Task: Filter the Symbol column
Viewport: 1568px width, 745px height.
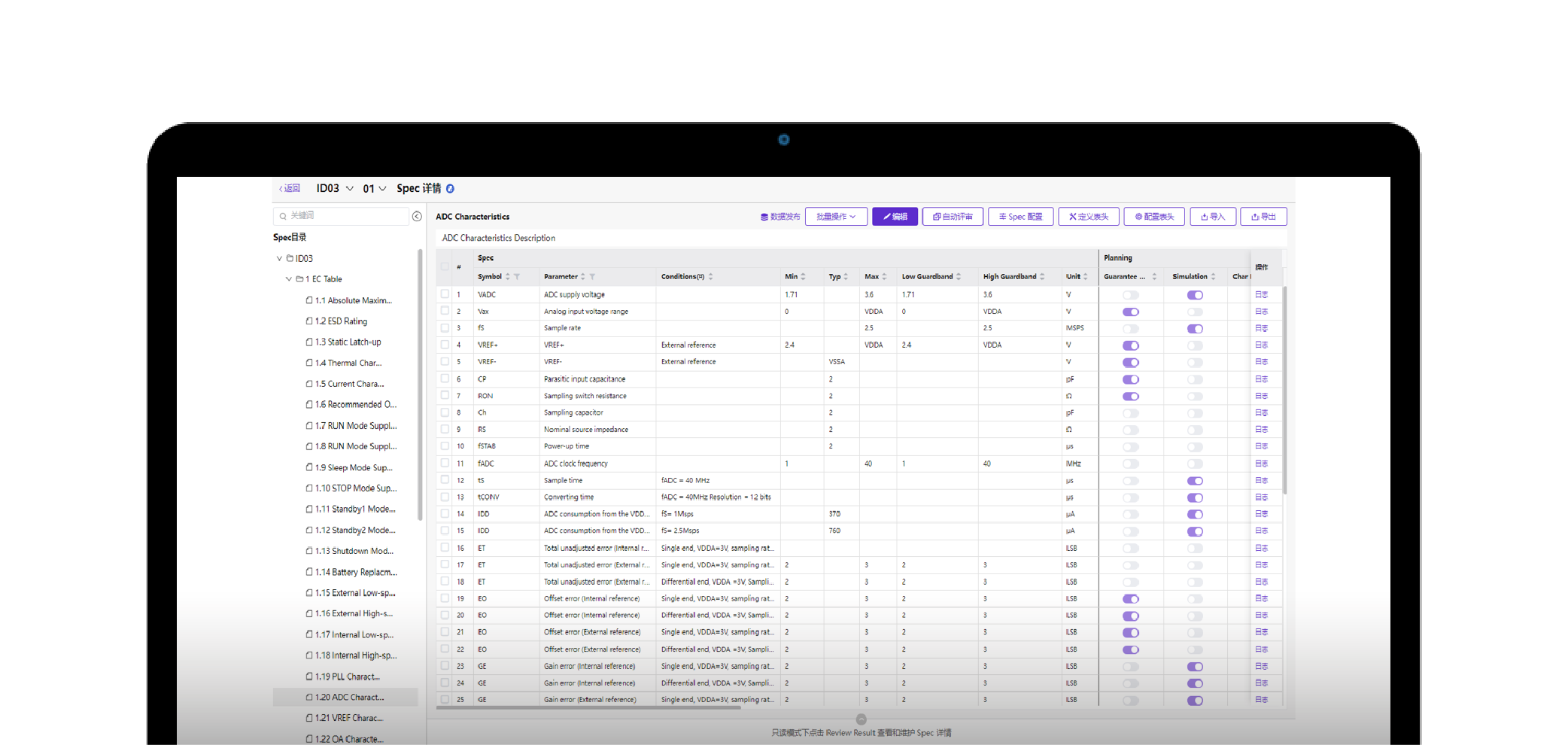Action: 517,277
